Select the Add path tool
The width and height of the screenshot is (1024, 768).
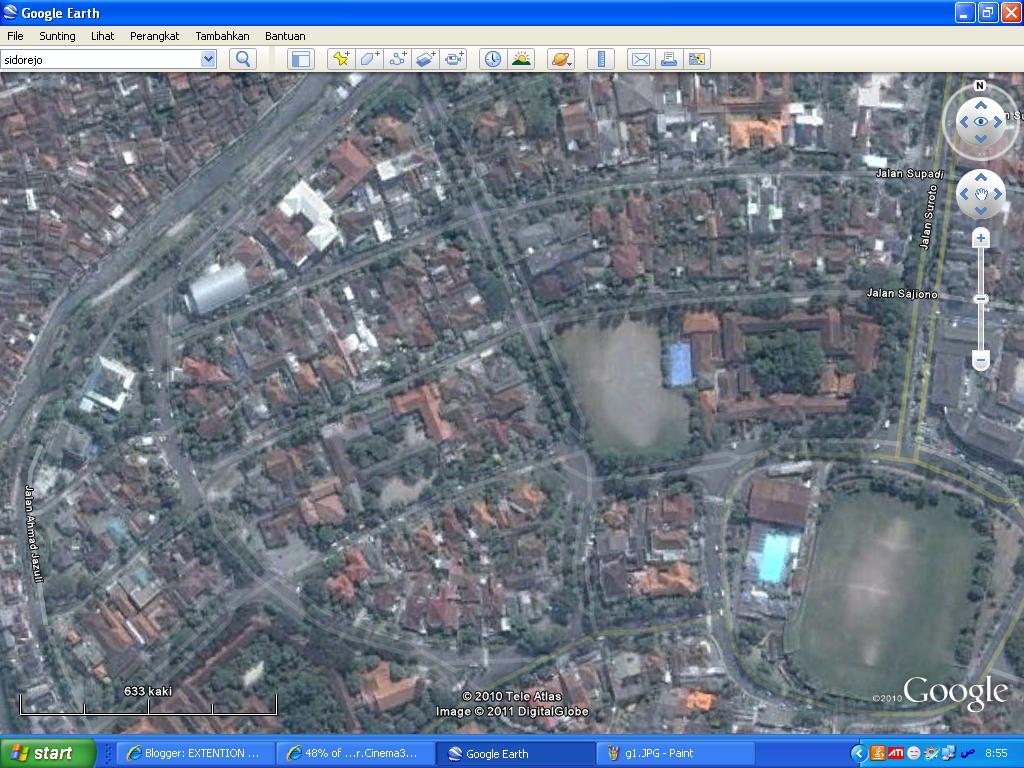pyautogui.click(x=398, y=59)
